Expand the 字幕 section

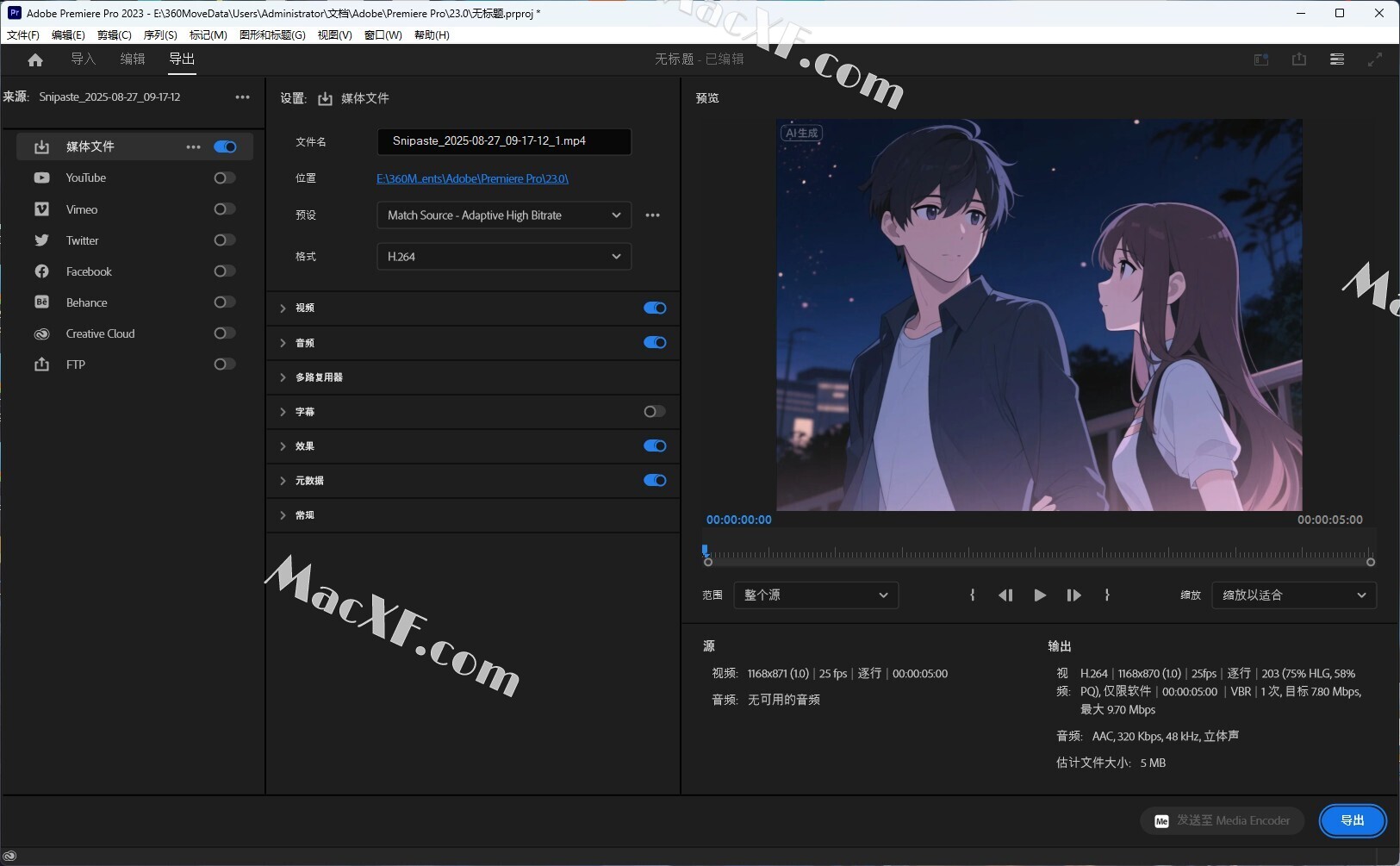[283, 411]
